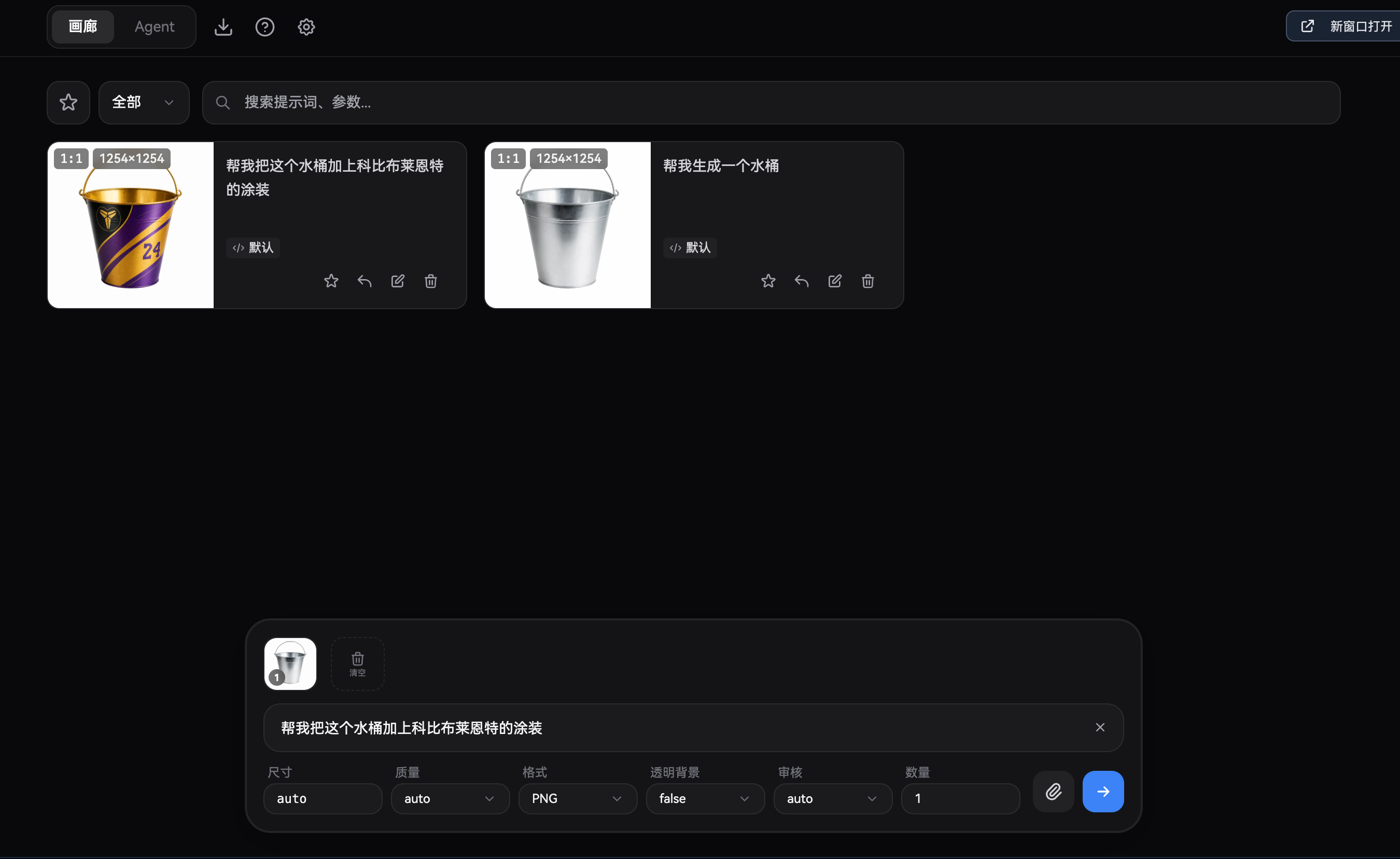Click the 尺寸 auto input field

[x=323, y=799]
